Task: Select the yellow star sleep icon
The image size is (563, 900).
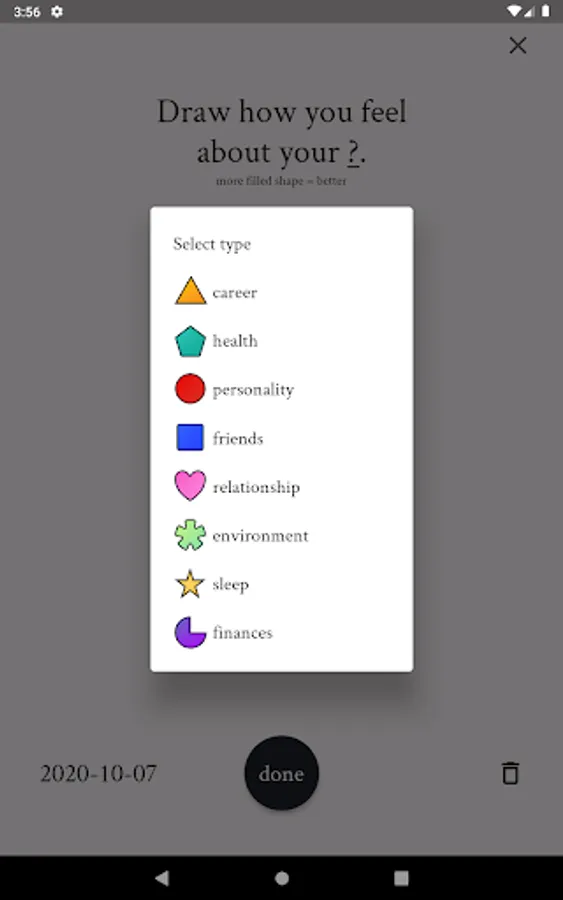Action: click(190, 584)
